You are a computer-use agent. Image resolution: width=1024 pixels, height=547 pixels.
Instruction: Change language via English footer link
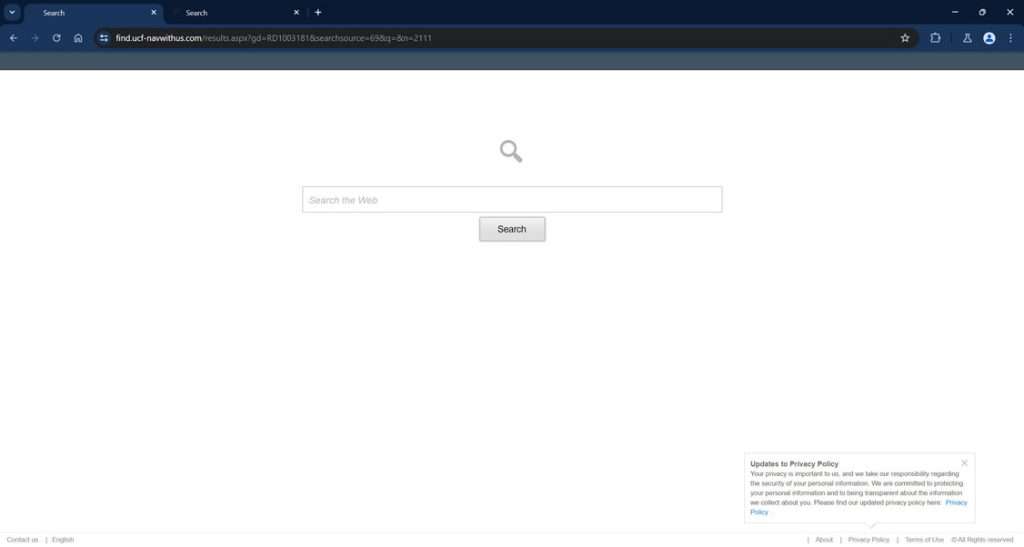(63, 540)
